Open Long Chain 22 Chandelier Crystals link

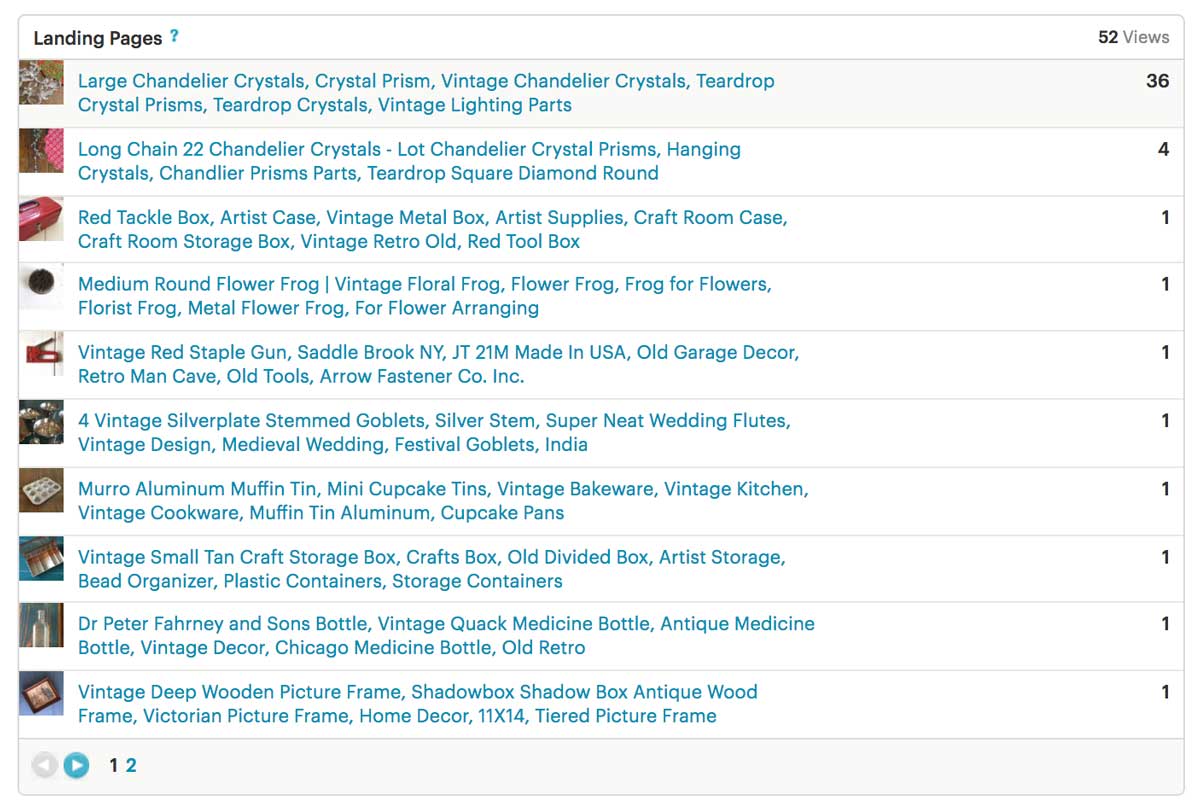click(x=410, y=161)
